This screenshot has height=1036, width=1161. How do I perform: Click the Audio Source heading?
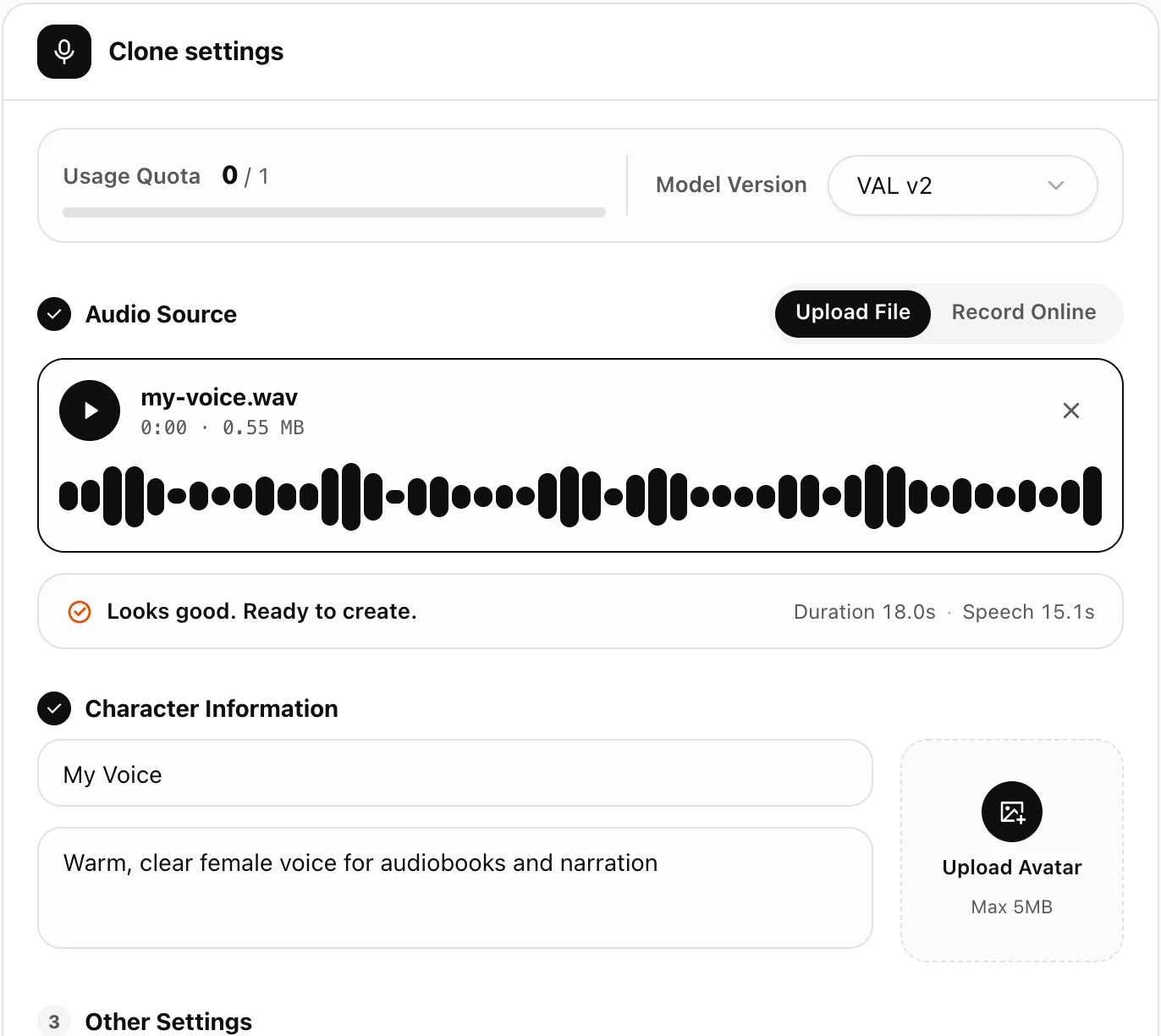point(161,315)
